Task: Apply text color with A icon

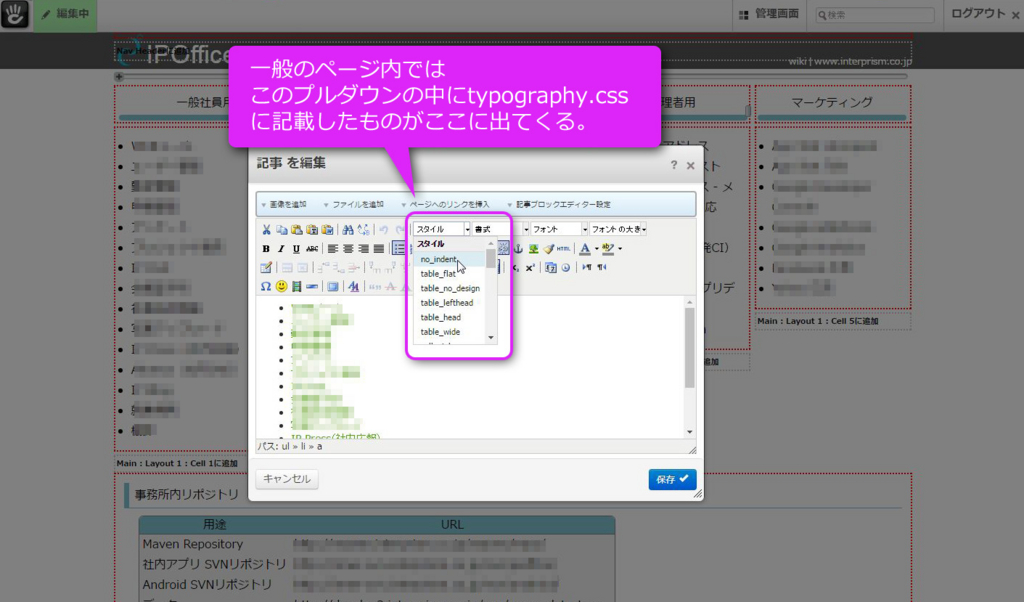Action: [584, 249]
